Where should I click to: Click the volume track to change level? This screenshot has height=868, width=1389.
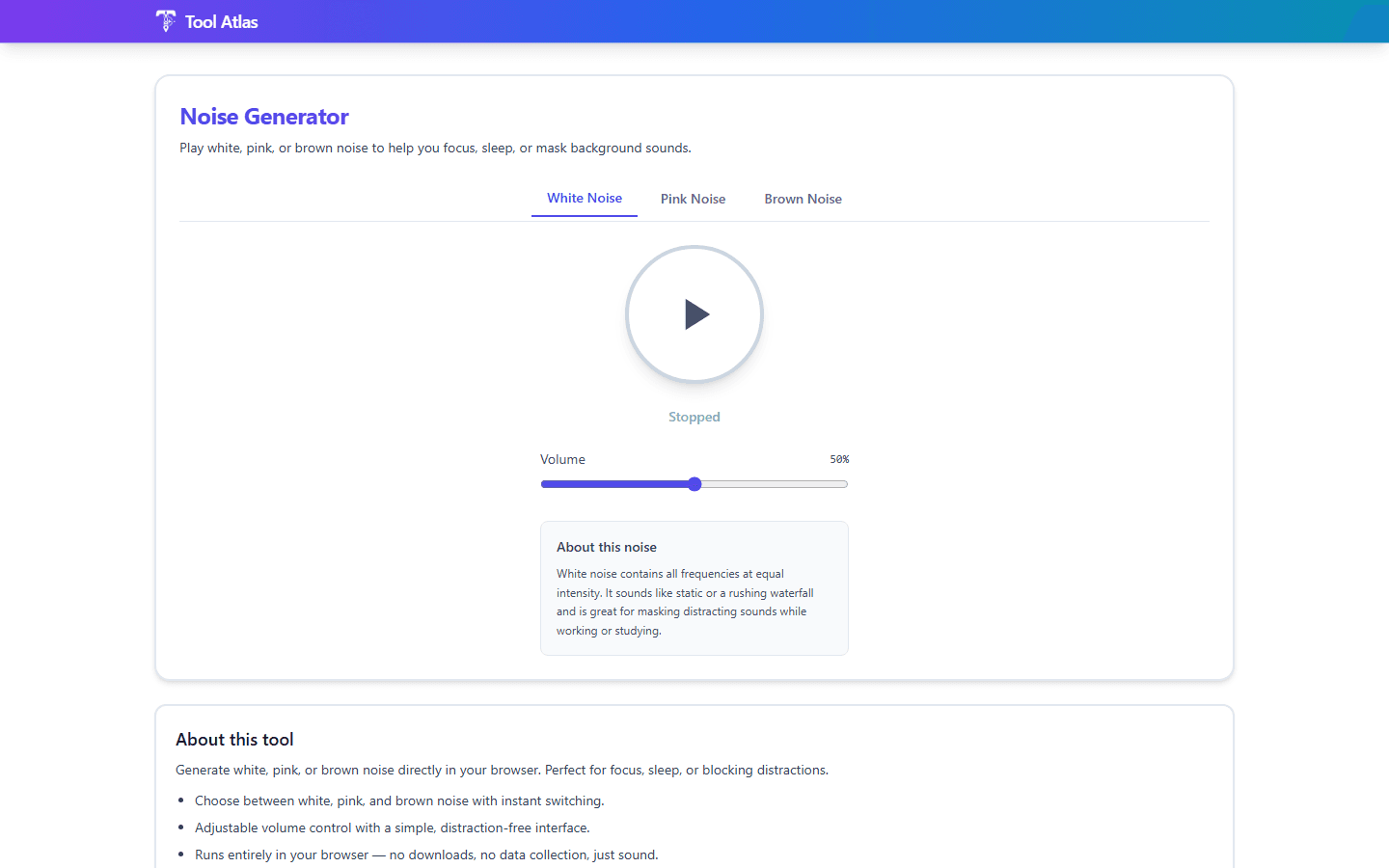(x=772, y=483)
